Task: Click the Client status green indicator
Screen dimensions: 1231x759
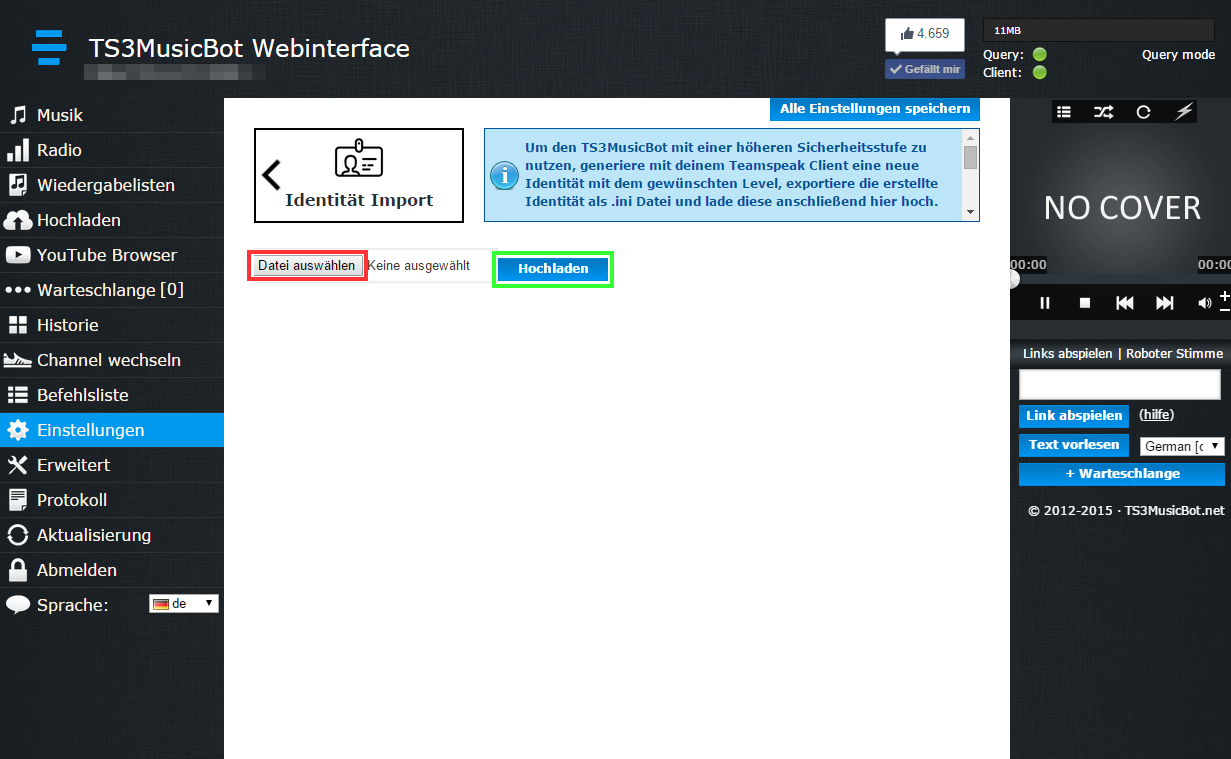Action: (1040, 73)
